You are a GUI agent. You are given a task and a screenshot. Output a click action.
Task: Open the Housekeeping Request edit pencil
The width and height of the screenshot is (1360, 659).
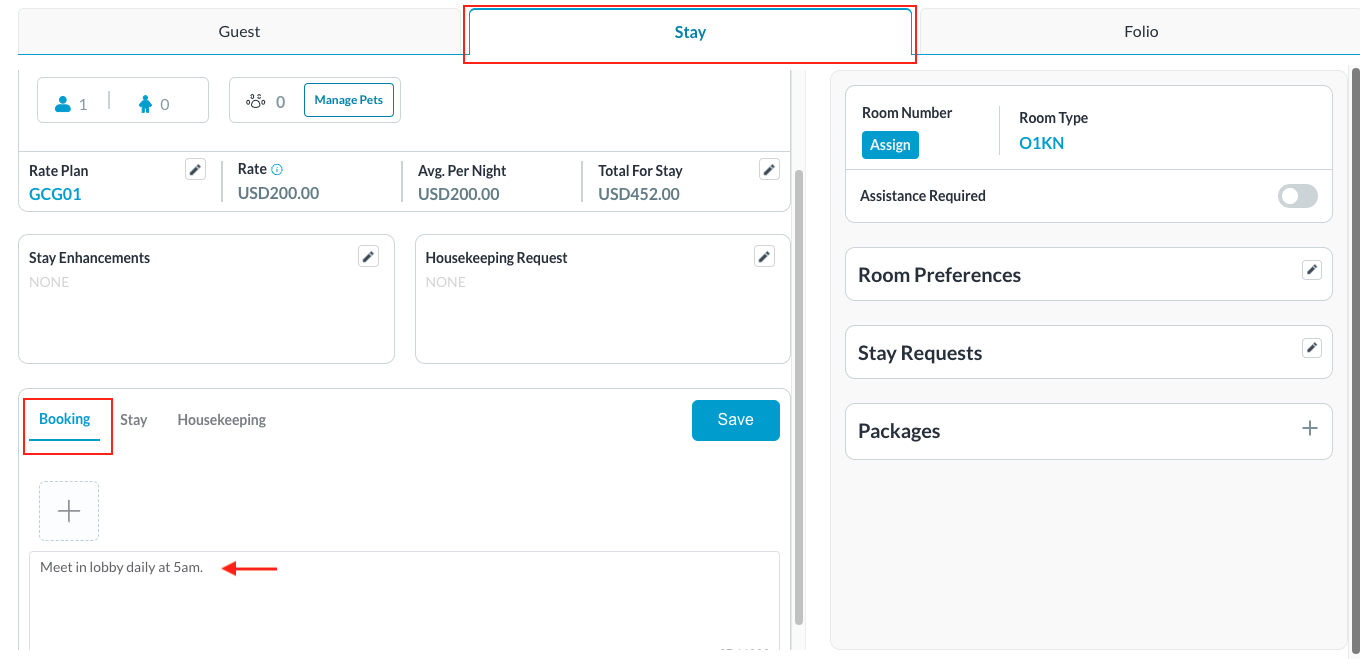pos(765,257)
